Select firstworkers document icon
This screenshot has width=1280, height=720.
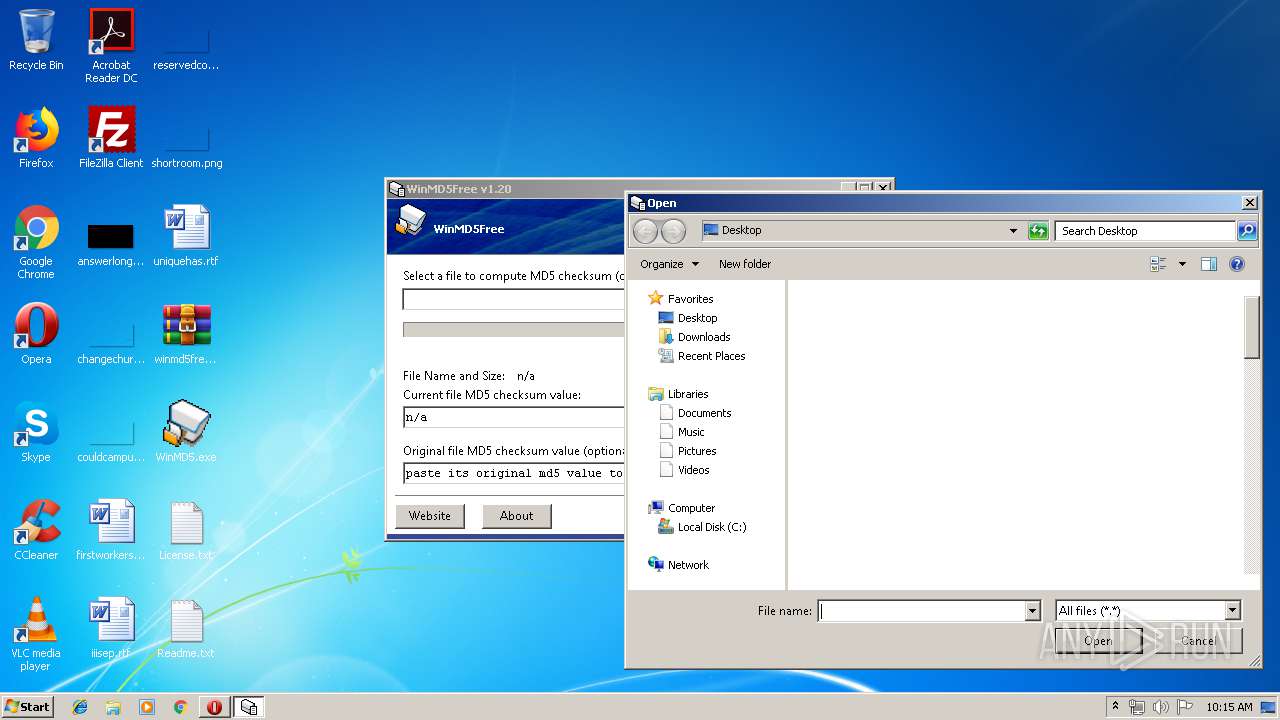111,530
